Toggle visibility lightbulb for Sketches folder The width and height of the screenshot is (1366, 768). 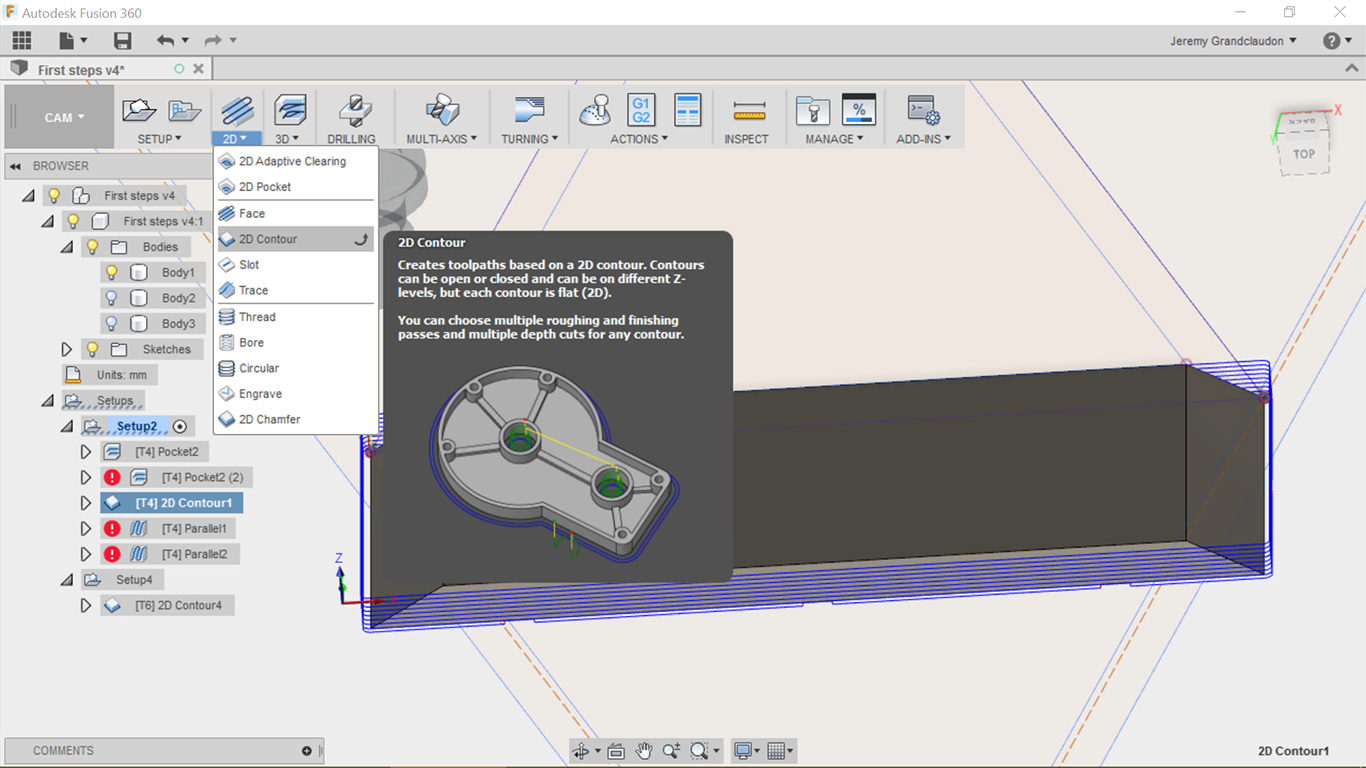pos(92,349)
